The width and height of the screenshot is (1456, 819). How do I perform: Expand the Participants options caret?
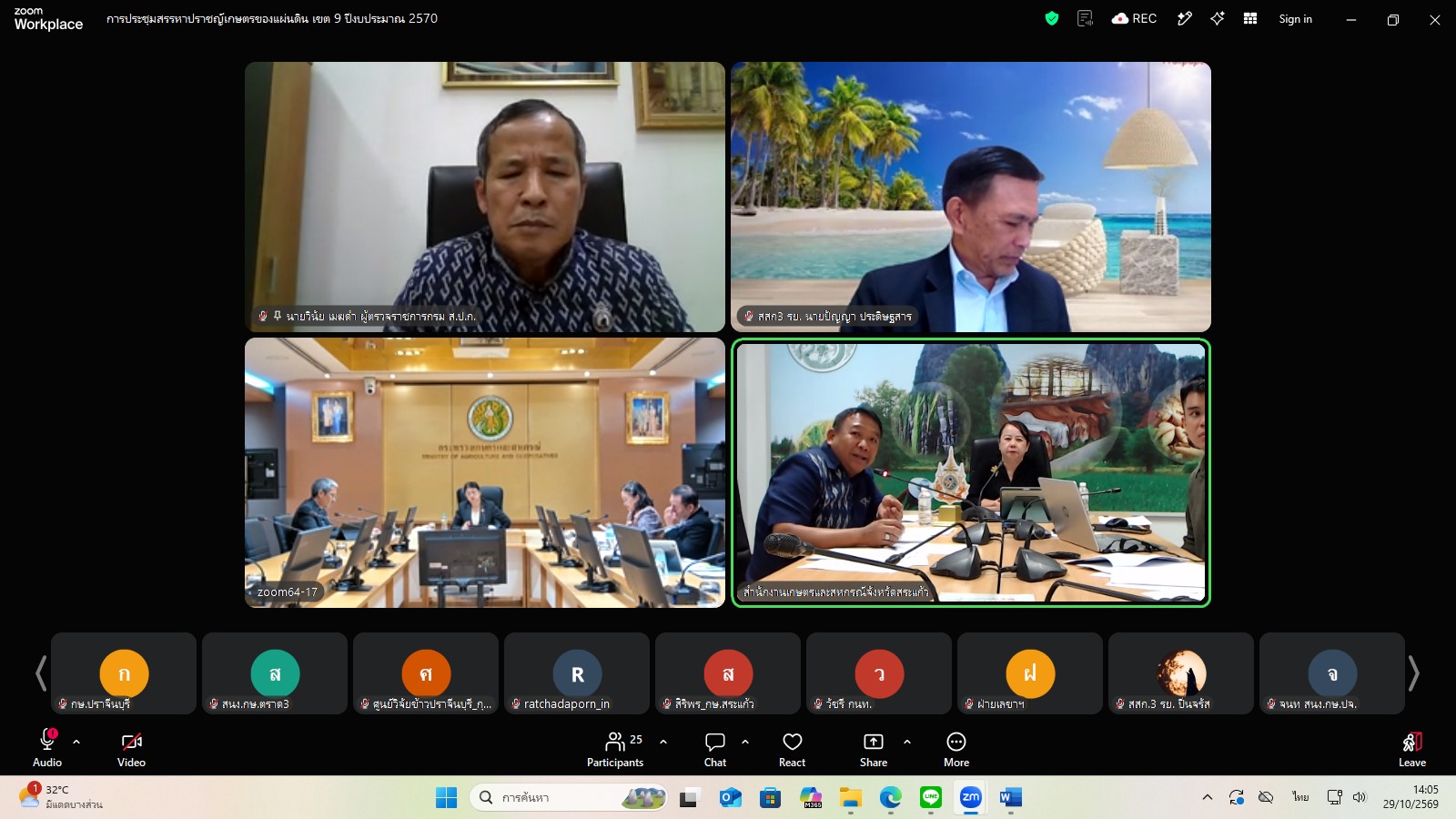point(663,742)
